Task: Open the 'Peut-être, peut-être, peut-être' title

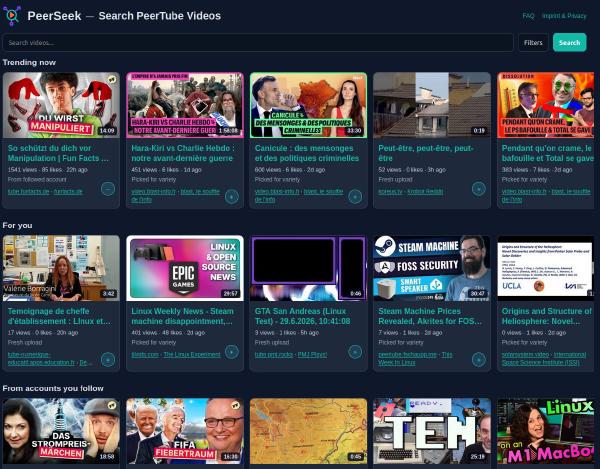Action: pos(426,153)
